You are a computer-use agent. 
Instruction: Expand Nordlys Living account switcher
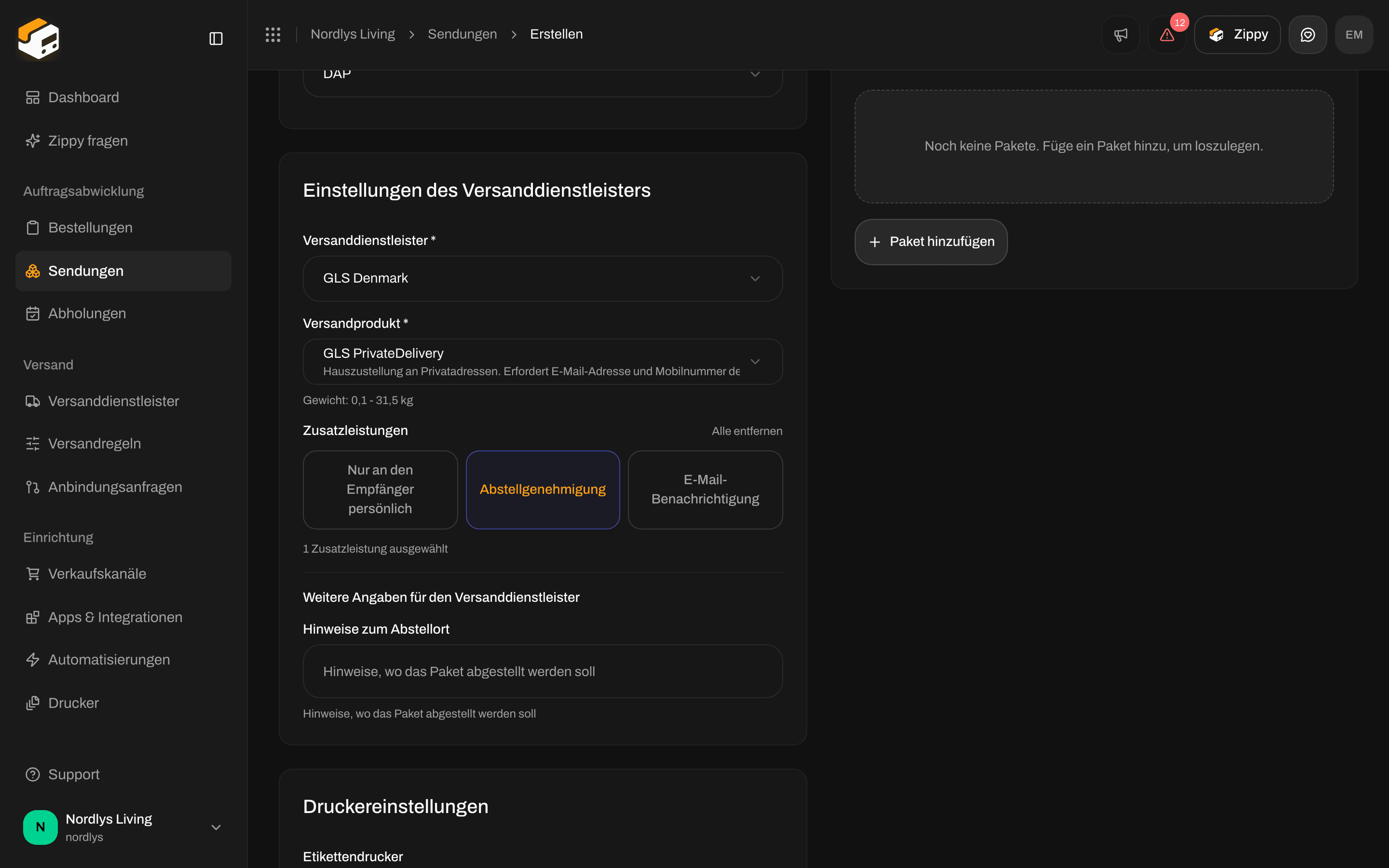(123, 827)
